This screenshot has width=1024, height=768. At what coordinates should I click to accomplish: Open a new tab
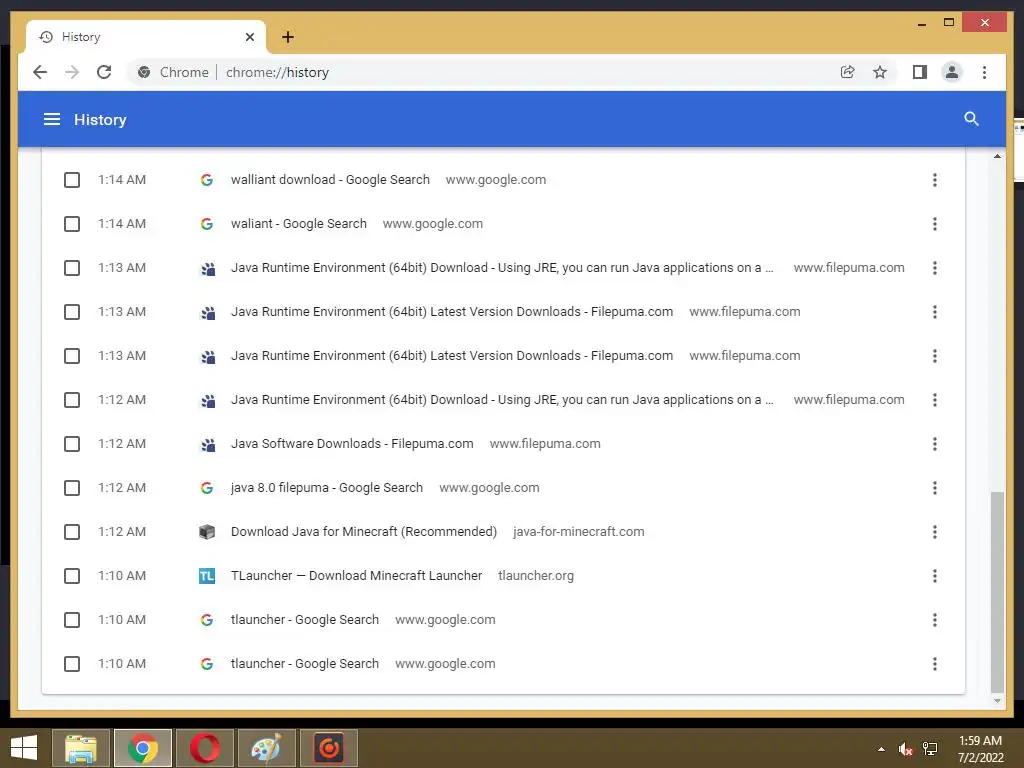[x=287, y=37]
